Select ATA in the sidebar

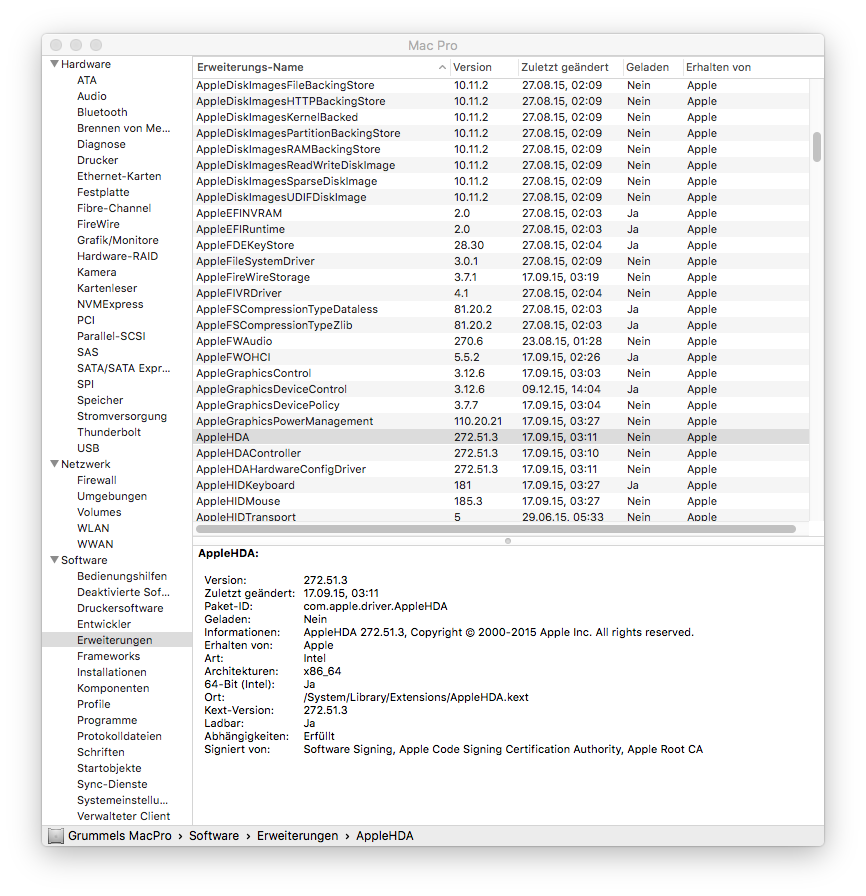pos(87,80)
